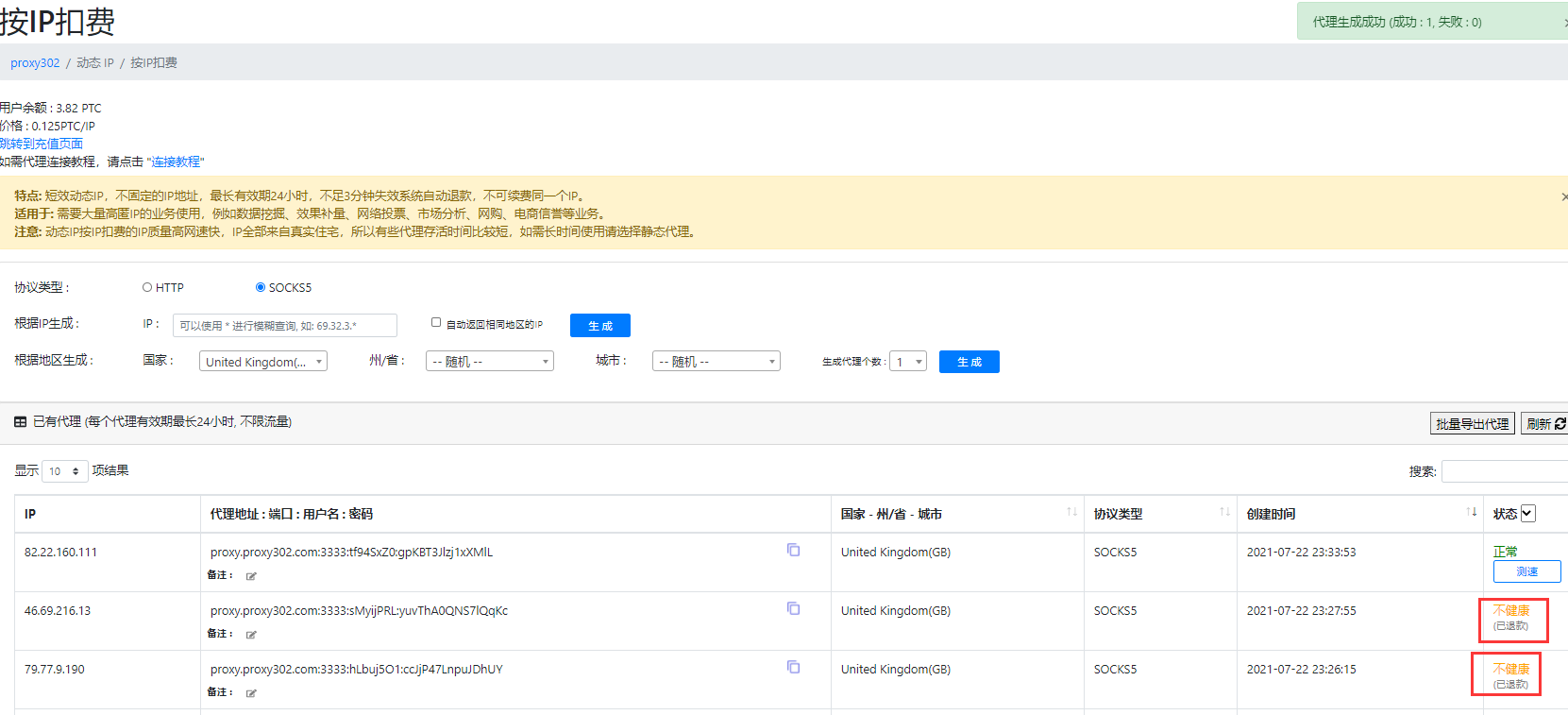Click 测速 speed test button
1568x715 pixels.
coord(1526,571)
